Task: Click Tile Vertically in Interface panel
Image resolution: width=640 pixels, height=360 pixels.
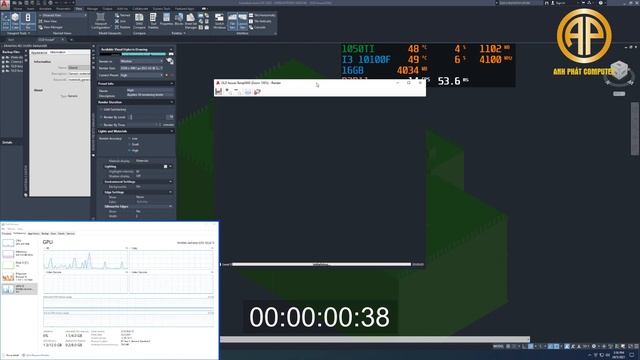Action: click(x=260, y=21)
